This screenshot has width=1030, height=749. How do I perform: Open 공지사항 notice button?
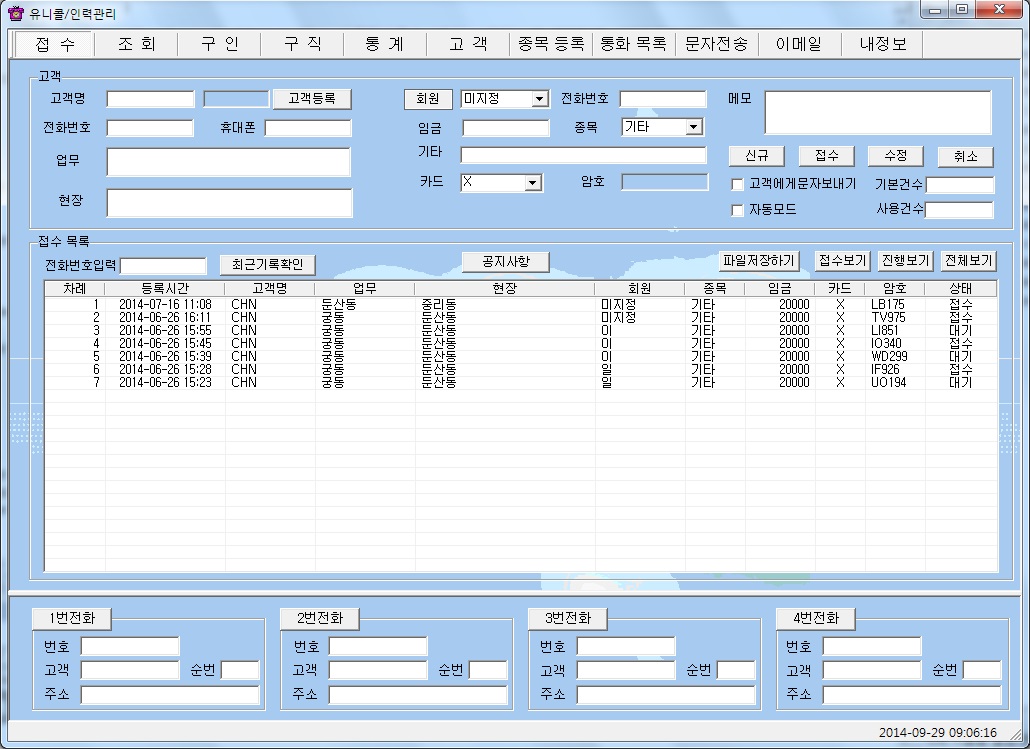[505, 261]
